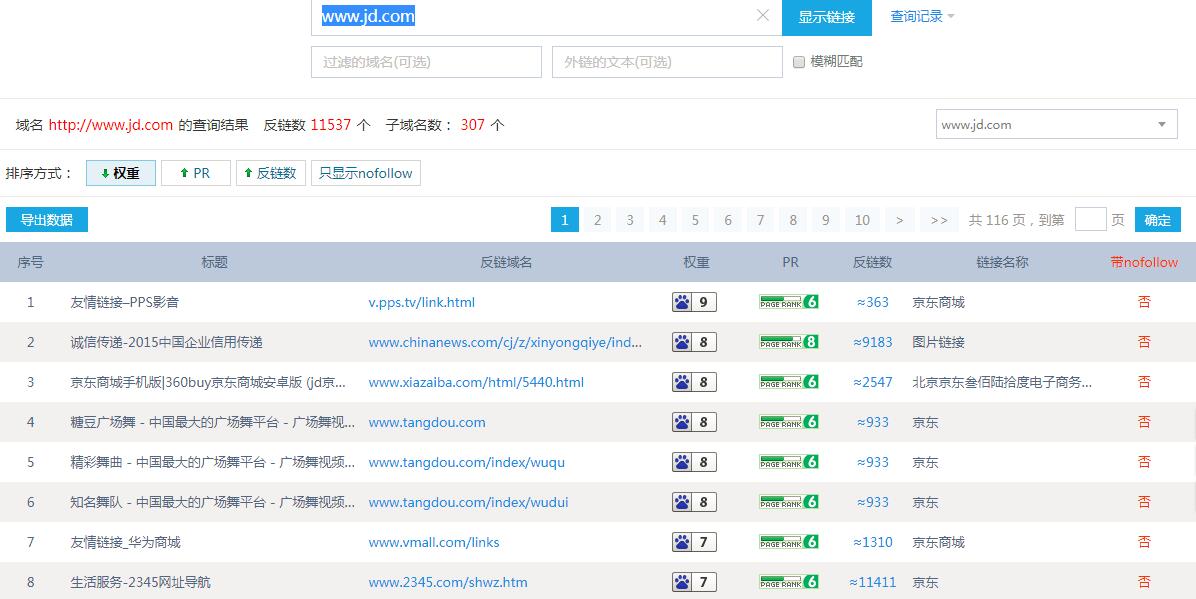Click PageRank badge in tangdou wuqu row
The image size is (1196, 599).
click(789, 462)
